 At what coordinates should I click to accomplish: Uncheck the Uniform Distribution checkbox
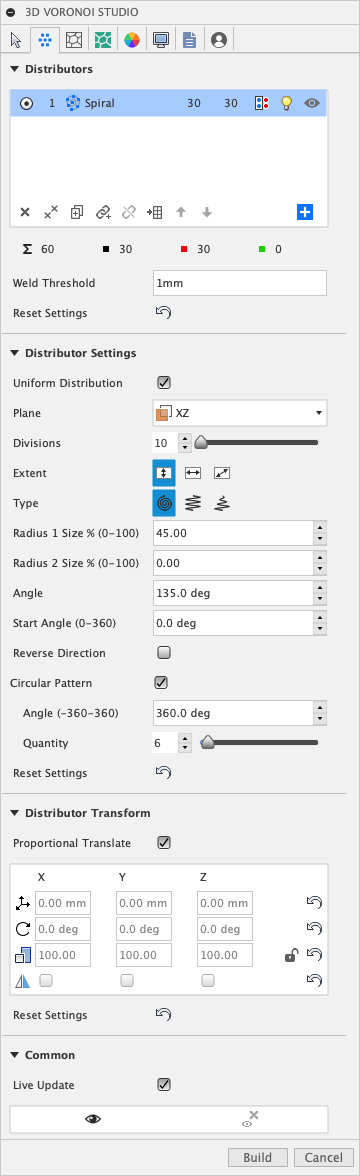[x=164, y=382]
